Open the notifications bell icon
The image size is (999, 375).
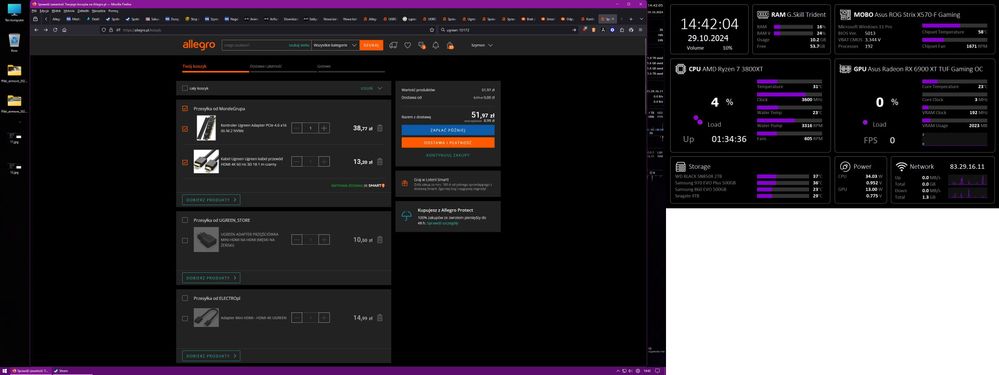[436, 45]
